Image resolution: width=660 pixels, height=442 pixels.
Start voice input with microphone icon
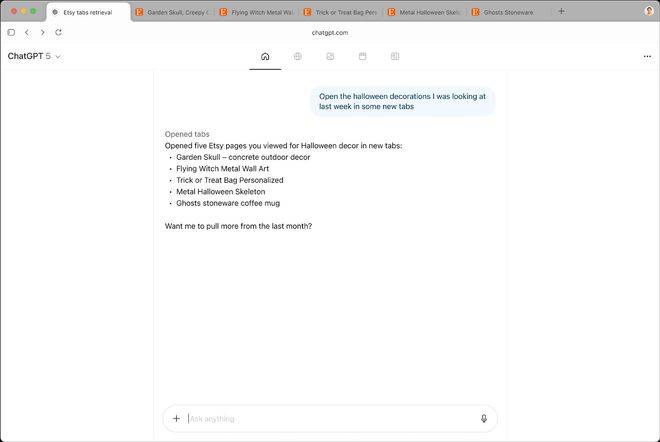click(x=484, y=419)
